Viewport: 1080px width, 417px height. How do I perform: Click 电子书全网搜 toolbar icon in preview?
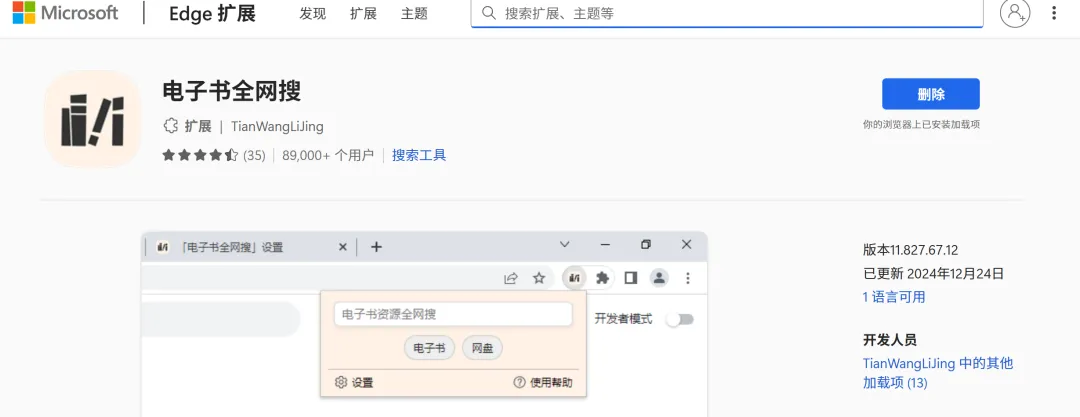click(574, 278)
